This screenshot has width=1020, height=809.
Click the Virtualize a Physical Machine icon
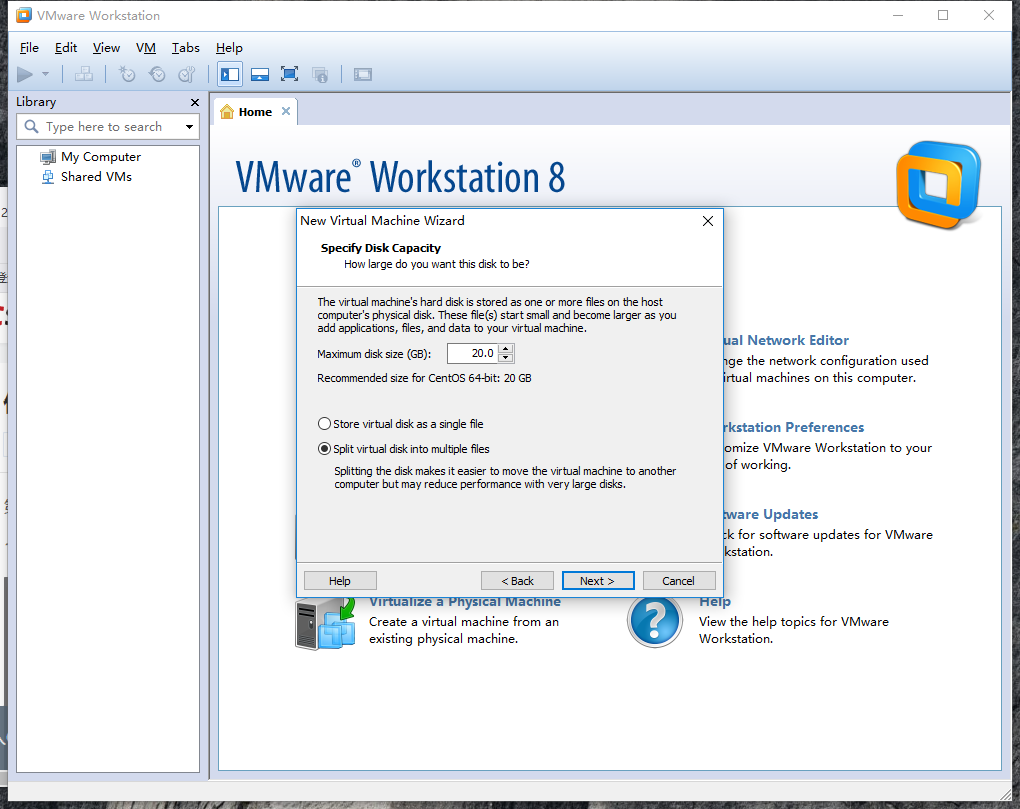pos(325,623)
